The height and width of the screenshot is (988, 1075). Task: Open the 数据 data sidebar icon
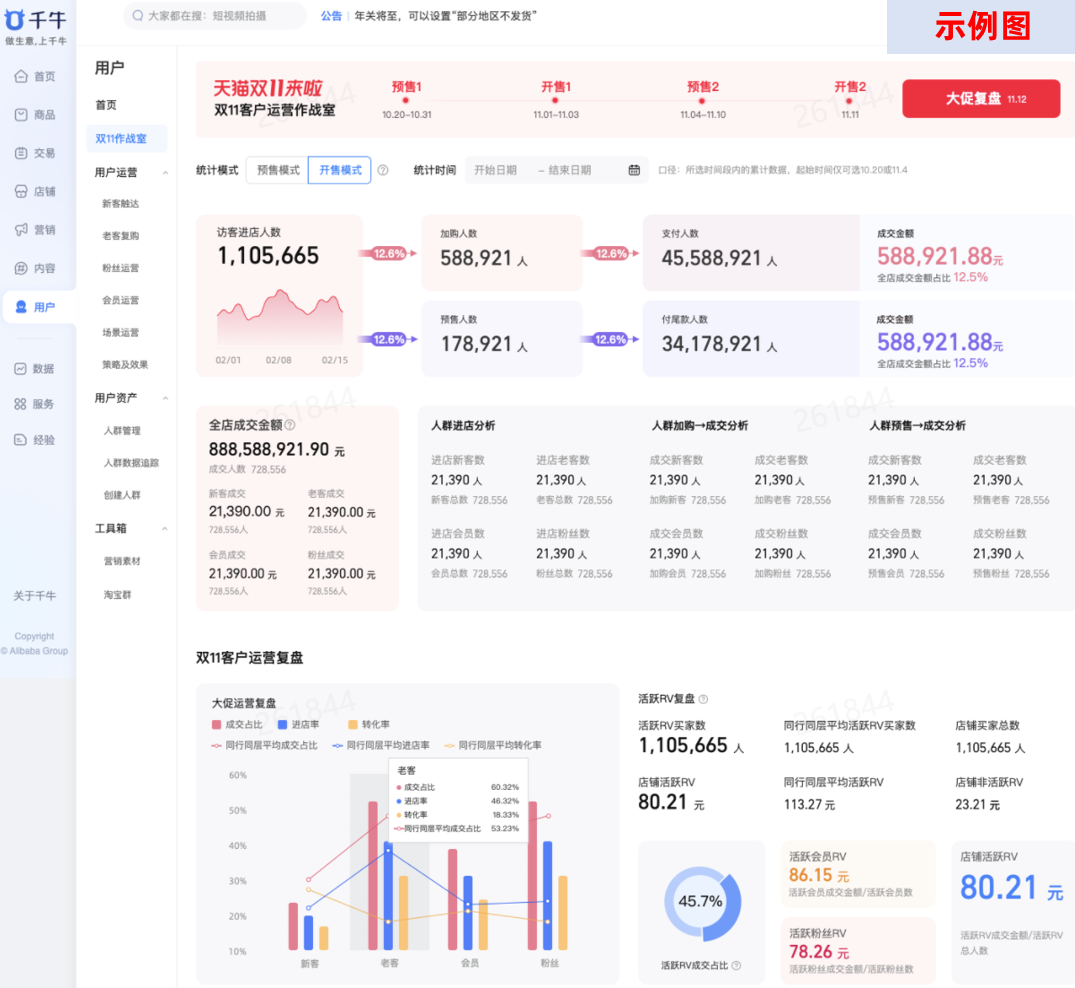coord(21,369)
